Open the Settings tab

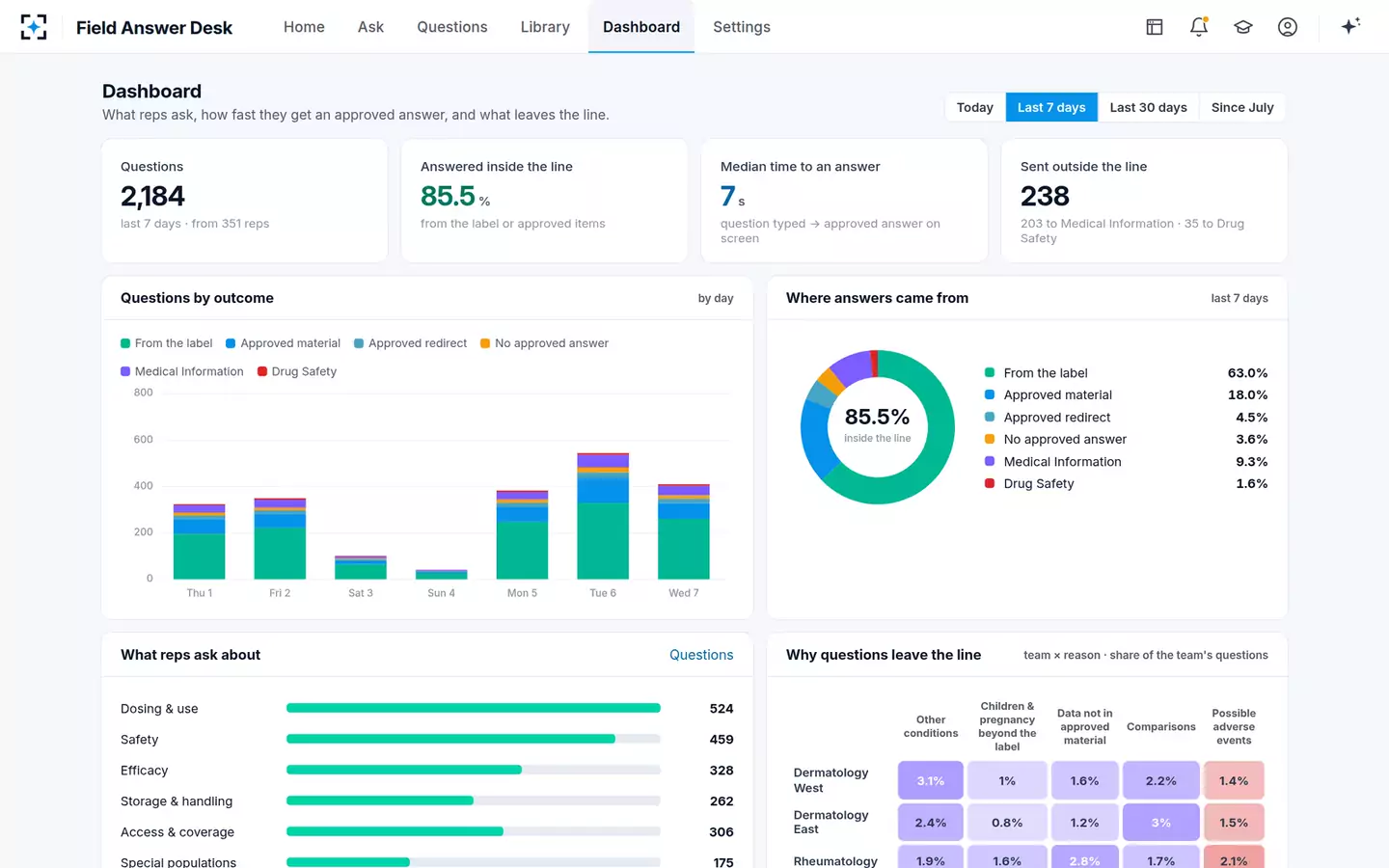[742, 27]
